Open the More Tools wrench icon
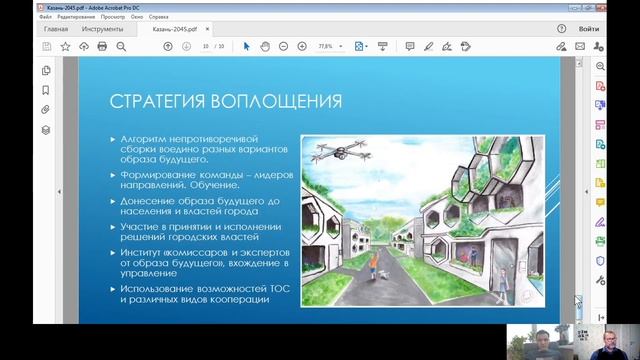Image resolution: width=640 pixels, height=360 pixels. point(600,280)
